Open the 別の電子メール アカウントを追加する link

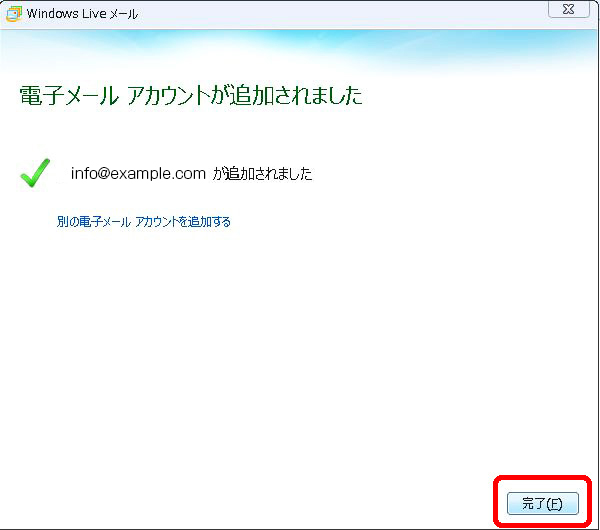click(x=144, y=222)
